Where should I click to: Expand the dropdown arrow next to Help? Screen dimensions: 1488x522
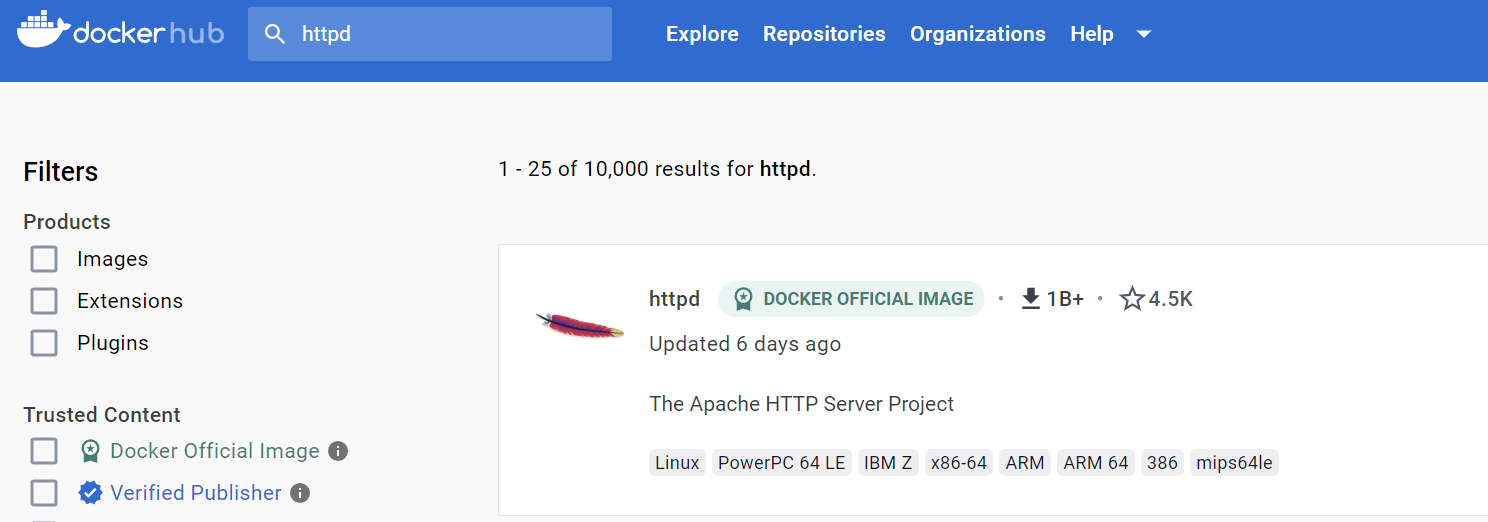click(x=1144, y=34)
